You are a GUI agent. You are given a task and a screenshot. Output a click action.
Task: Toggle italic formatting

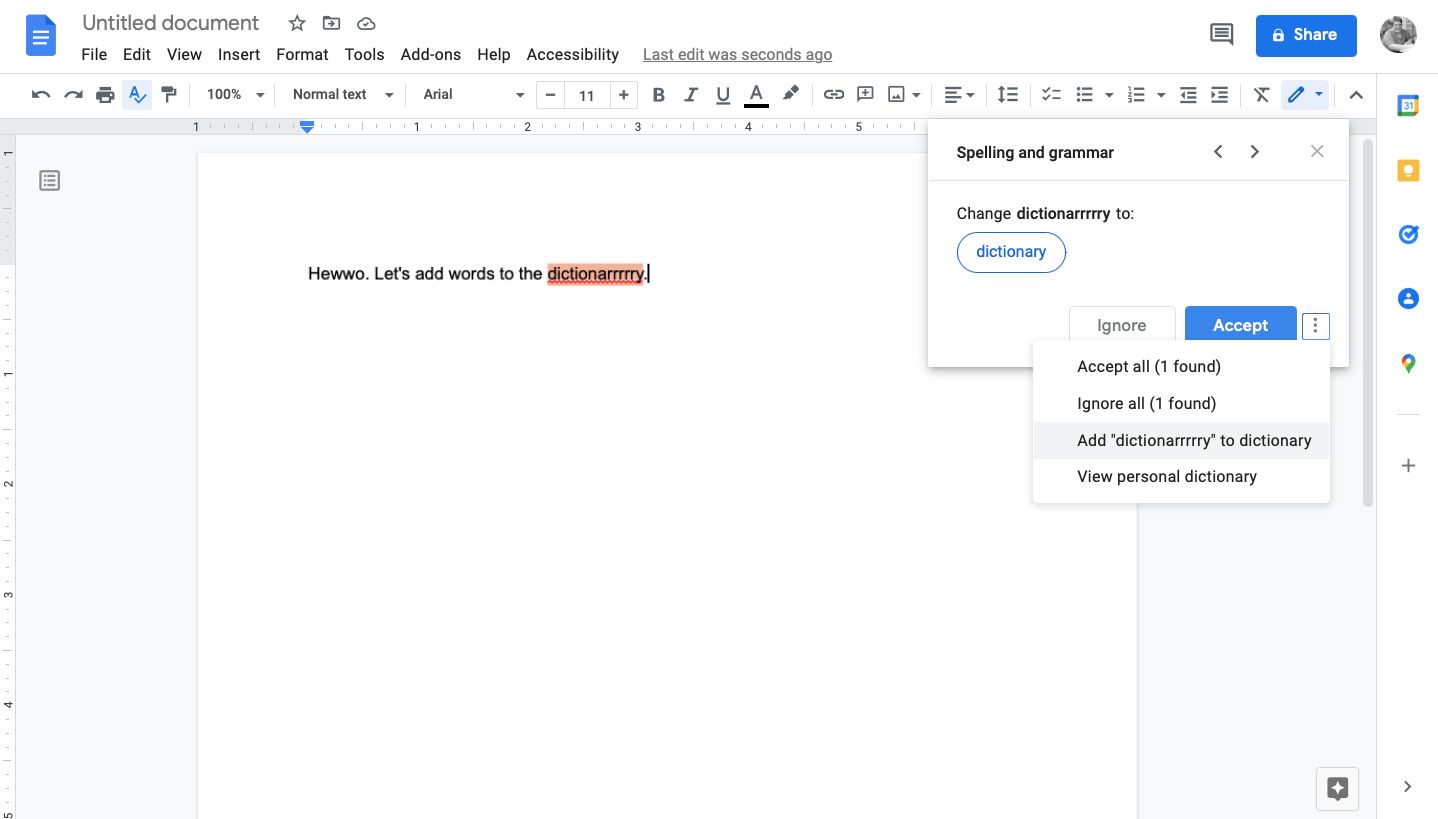690,94
